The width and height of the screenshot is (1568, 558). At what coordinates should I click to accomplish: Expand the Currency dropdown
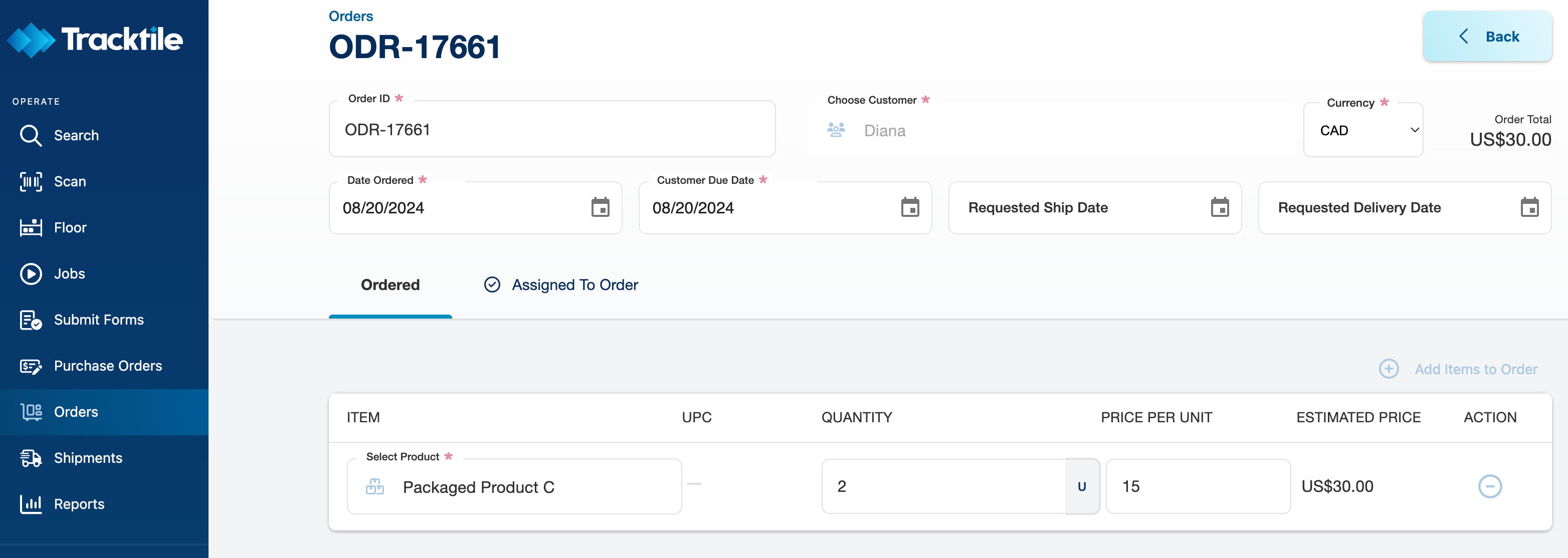[x=1362, y=130]
